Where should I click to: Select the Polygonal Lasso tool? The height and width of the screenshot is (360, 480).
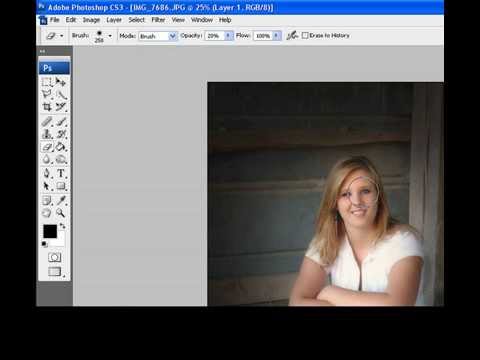coord(47,95)
